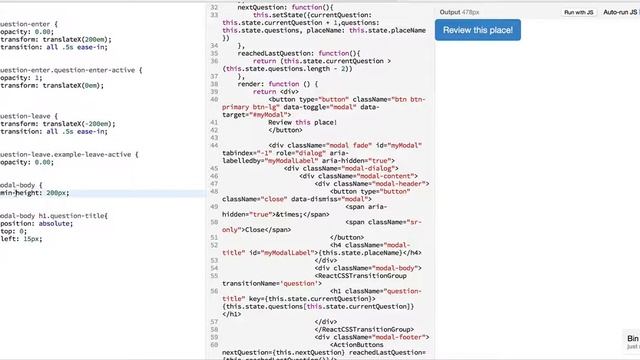640x360 pixels.
Task: Click the modal-content div on line 46
Action: [x=358, y=176]
